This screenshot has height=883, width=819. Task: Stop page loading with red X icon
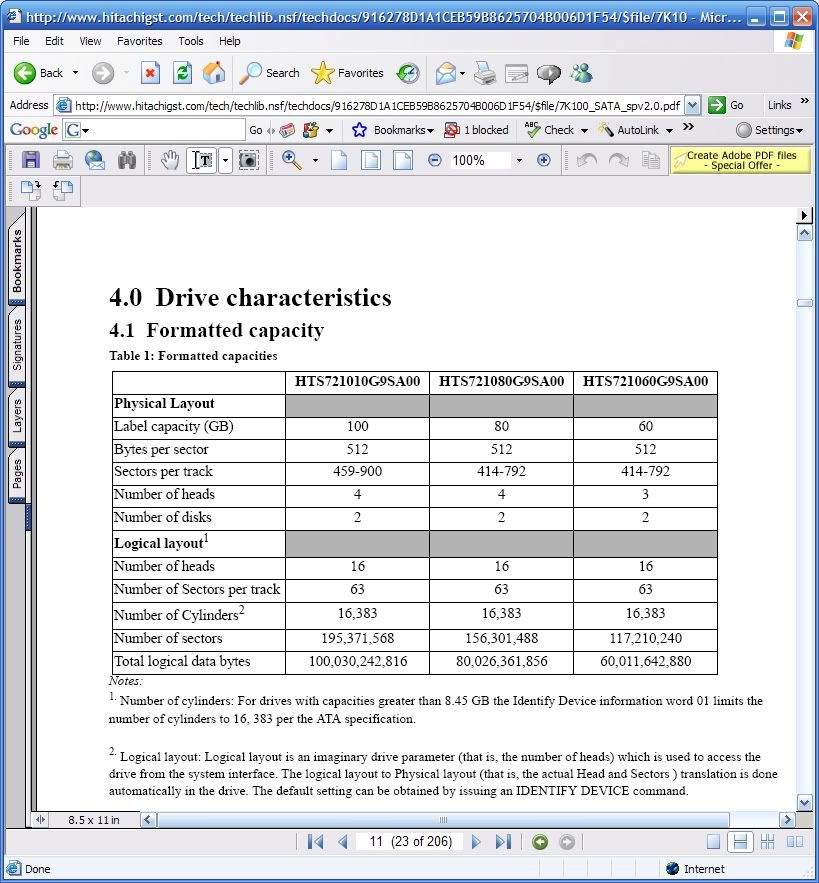point(150,73)
